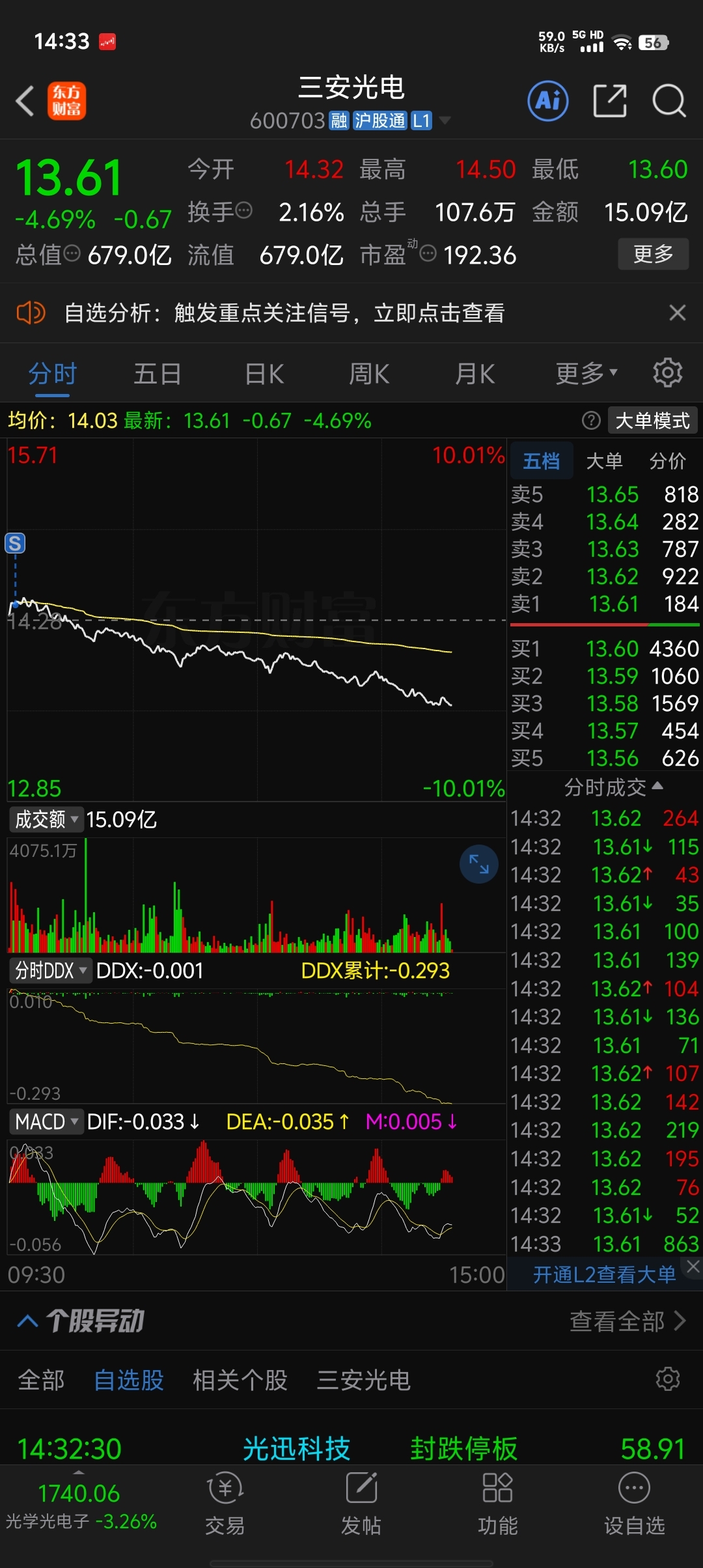
Task: Open the search magnifier icon
Action: 669,101
